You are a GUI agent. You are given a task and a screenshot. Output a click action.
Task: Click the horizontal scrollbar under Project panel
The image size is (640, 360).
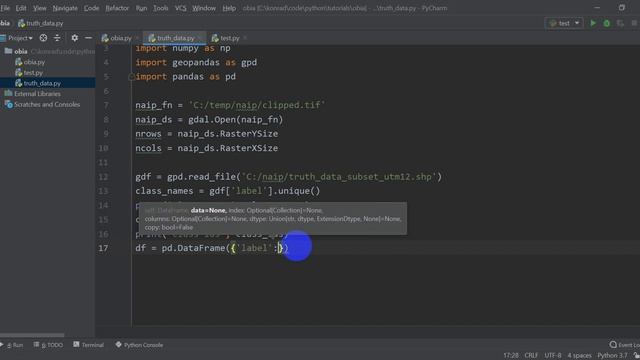tap(32, 335)
